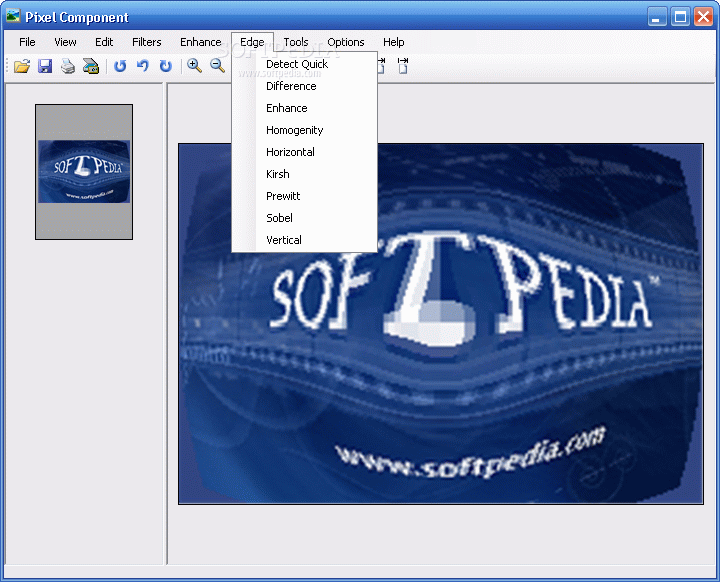Select the Prewitt edge filter

click(304, 196)
